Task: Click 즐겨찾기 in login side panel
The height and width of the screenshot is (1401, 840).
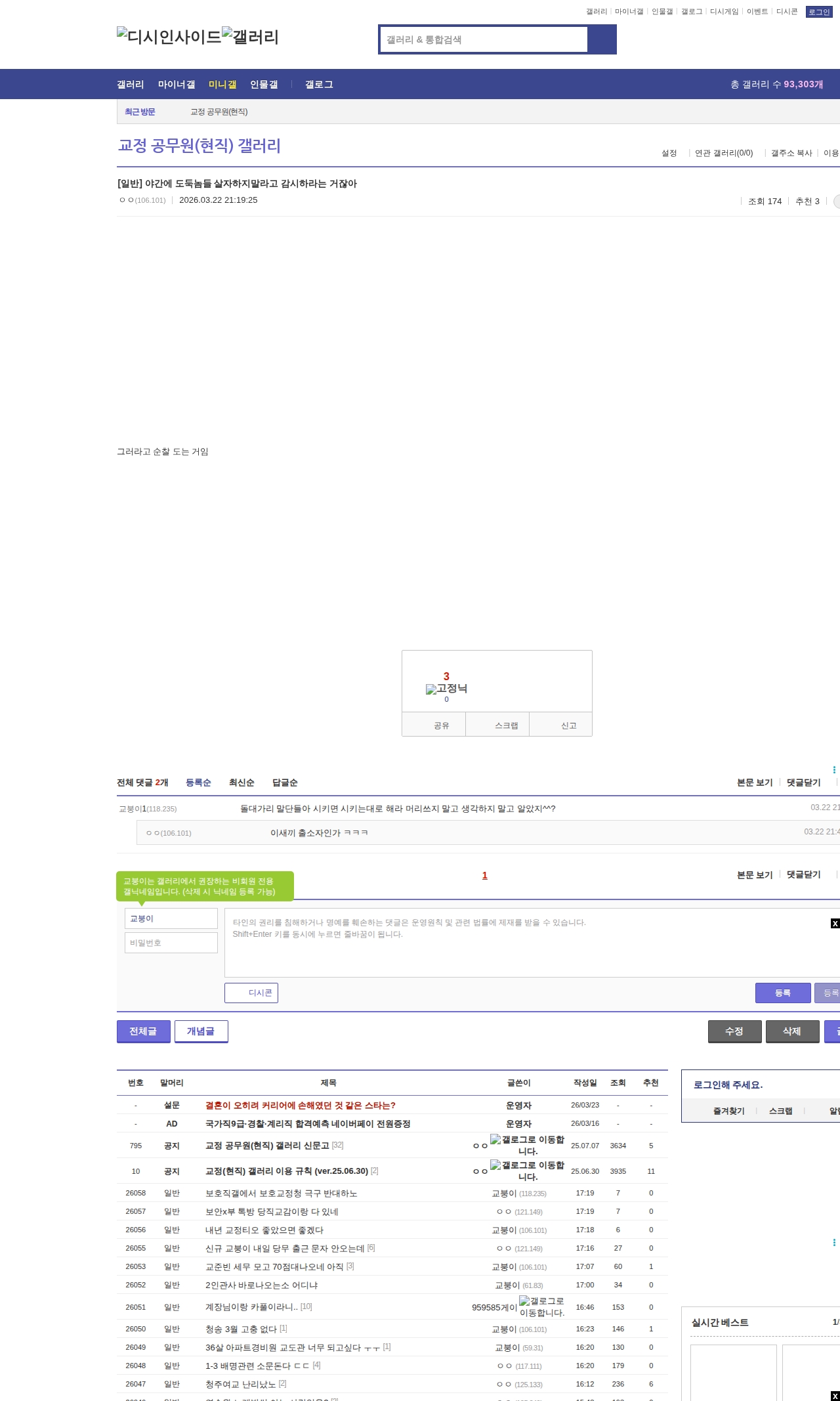Action: pos(729,1111)
